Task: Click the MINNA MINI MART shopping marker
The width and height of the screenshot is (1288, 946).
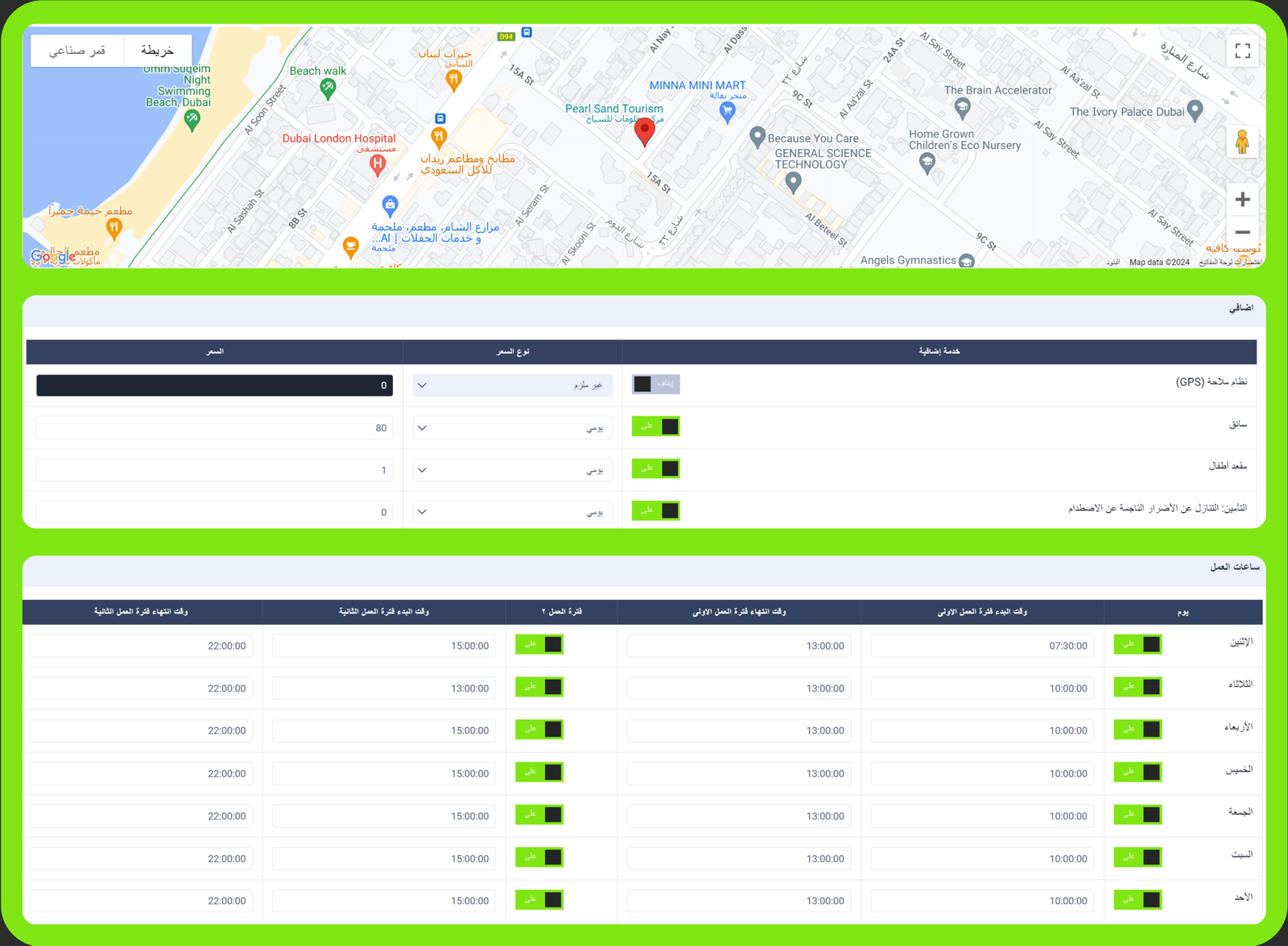Action: (x=727, y=112)
